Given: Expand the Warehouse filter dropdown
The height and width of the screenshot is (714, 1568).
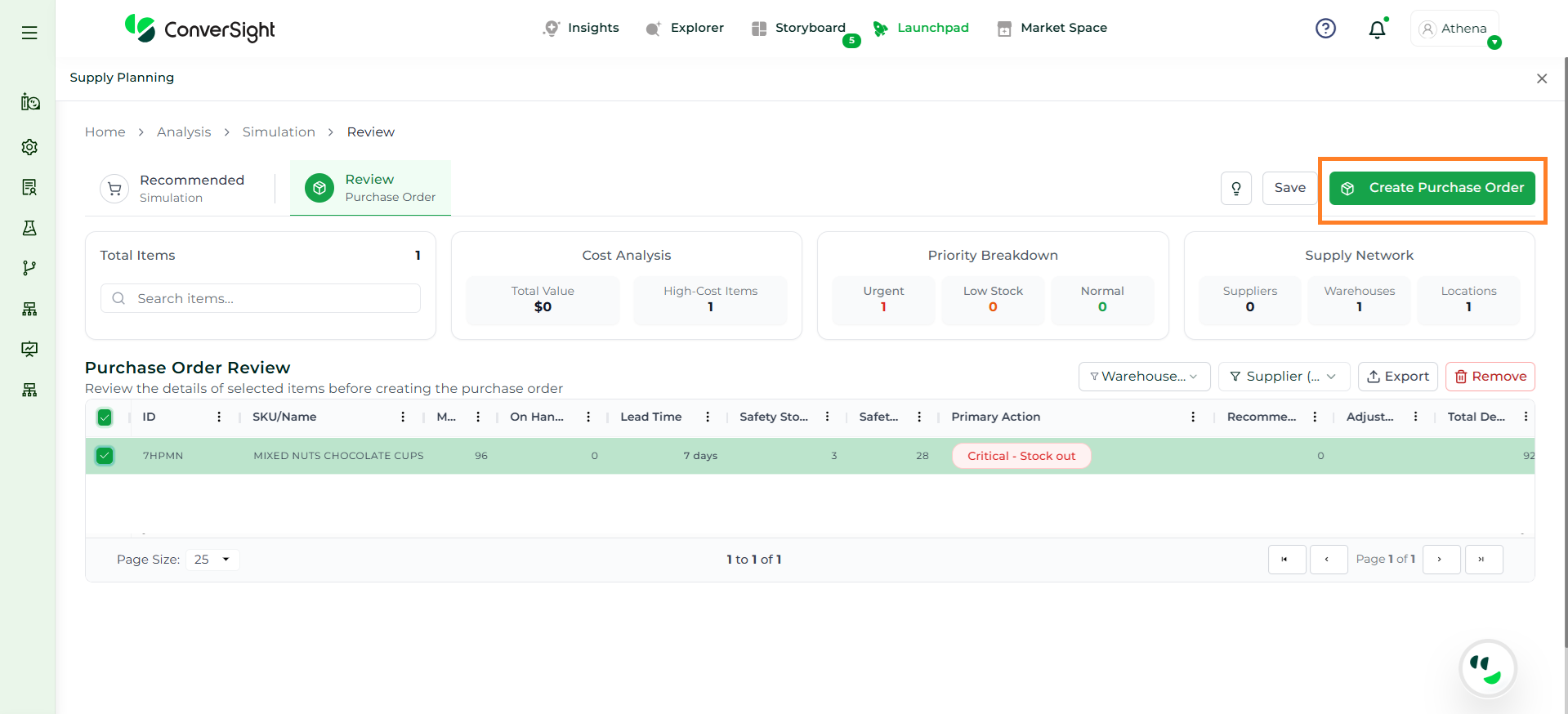Looking at the screenshot, I should (1143, 377).
